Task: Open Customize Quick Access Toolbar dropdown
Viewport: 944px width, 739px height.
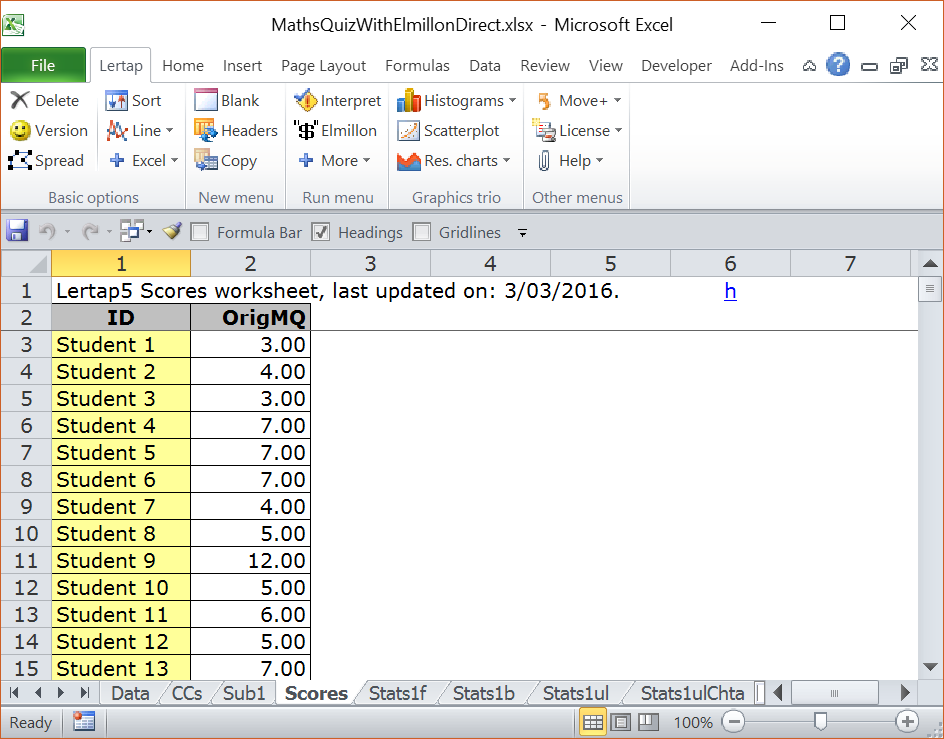Action: click(x=523, y=232)
